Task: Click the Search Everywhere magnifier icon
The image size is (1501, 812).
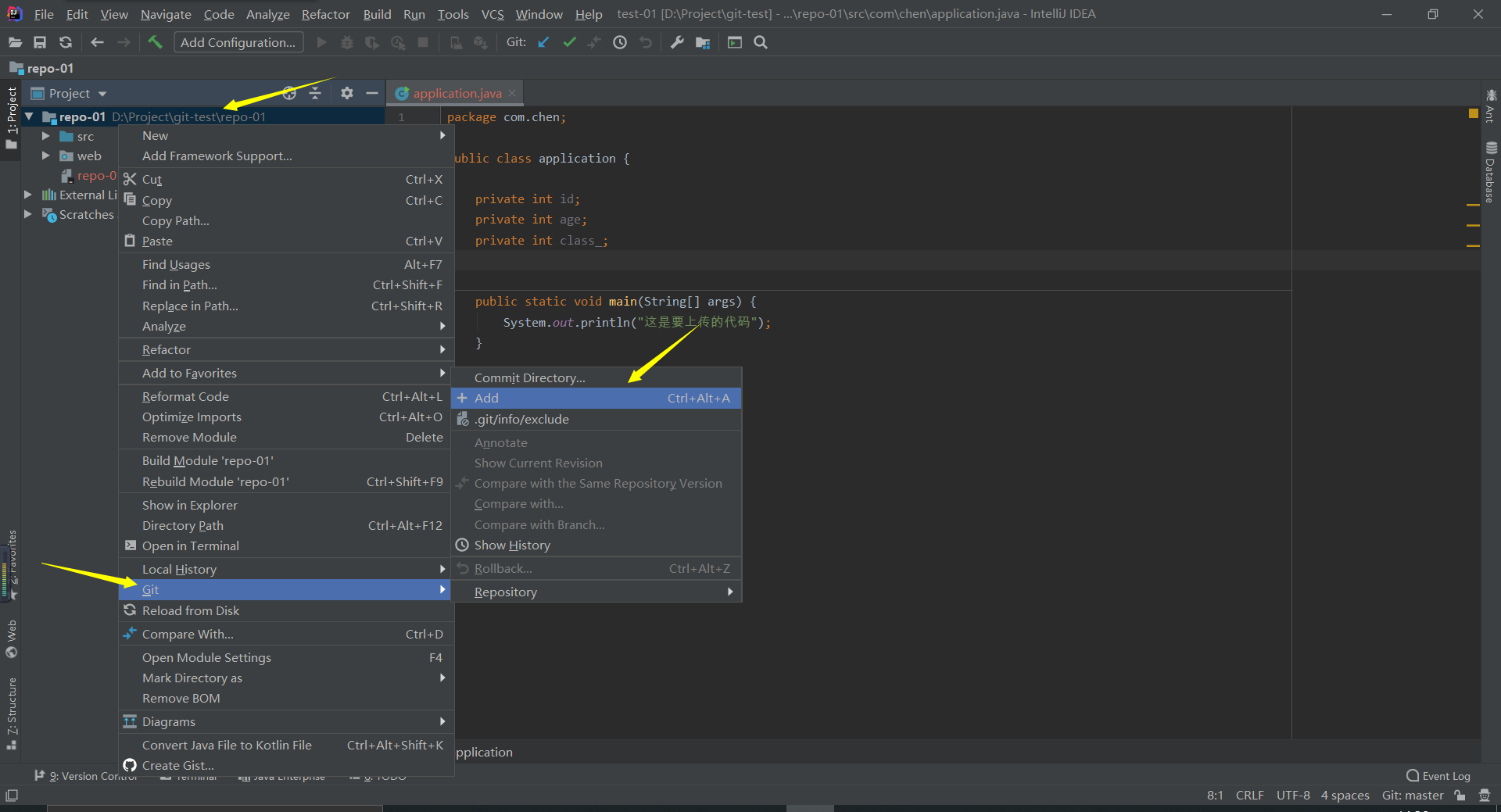Action: pos(761,42)
